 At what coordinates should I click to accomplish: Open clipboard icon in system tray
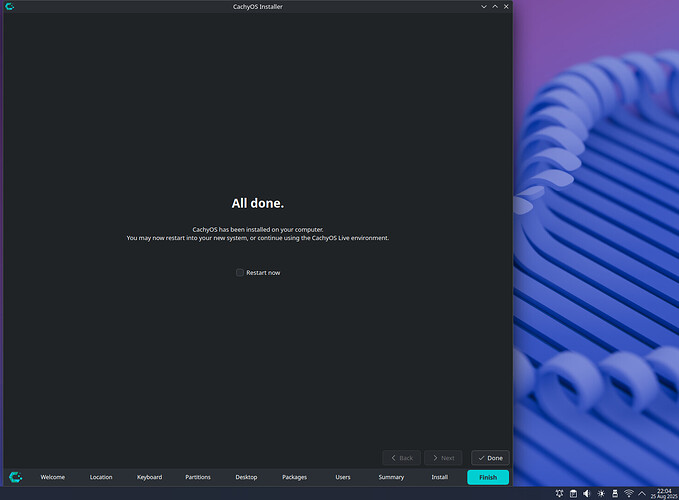573,493
